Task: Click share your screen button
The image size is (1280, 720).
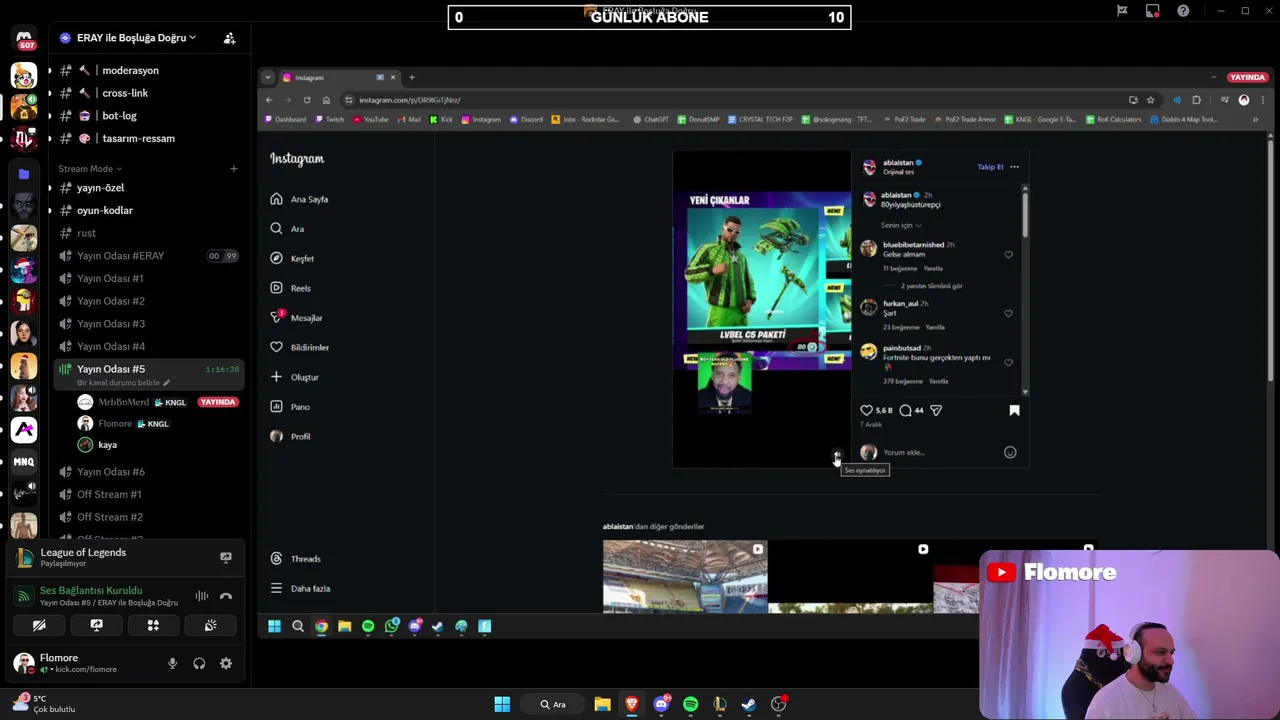Action: [96, 625]
